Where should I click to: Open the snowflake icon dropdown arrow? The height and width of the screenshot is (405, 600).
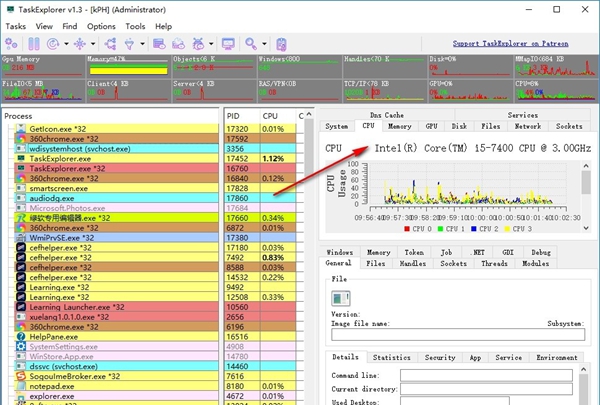pyautogui.click(x=93, y=44)
